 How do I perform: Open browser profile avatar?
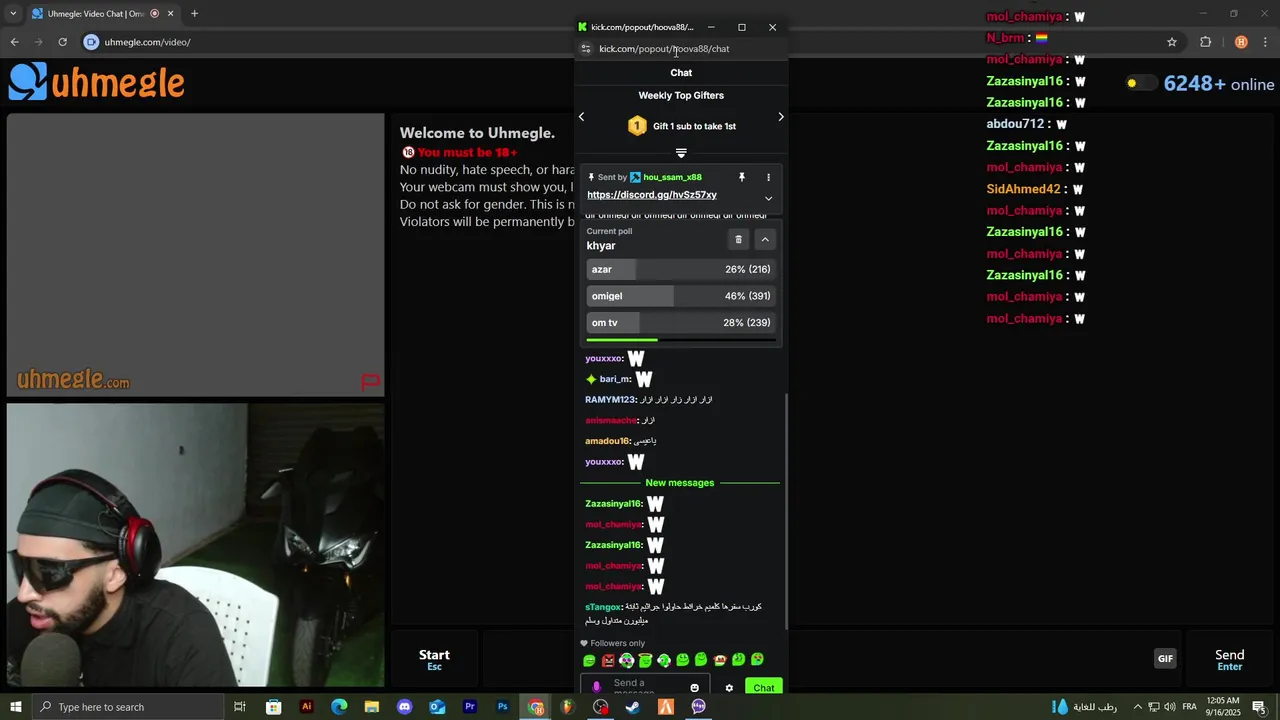pos(1241,42)
